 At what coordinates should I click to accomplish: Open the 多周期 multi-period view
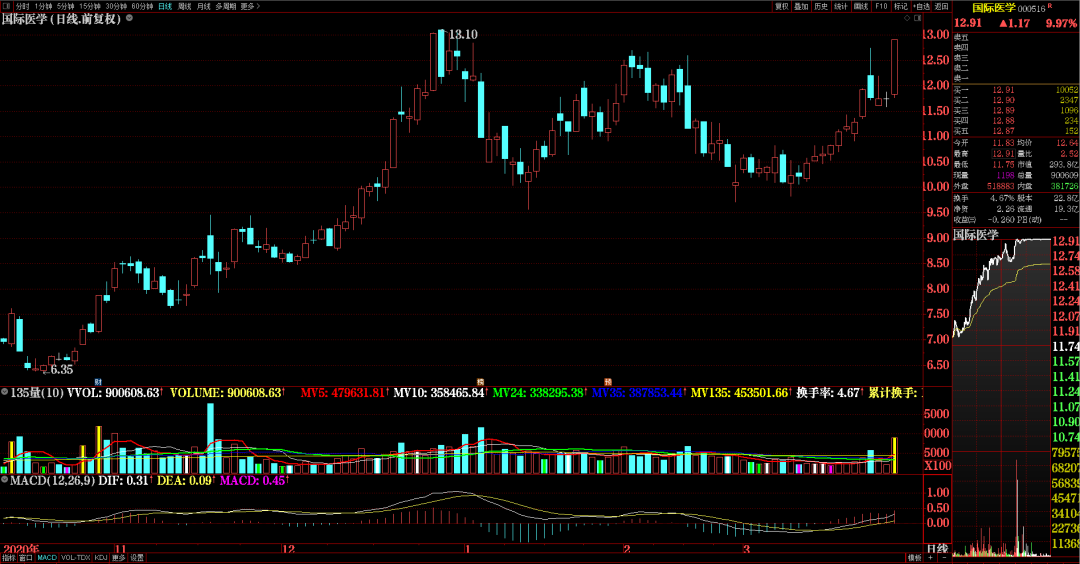click(x=225, y=6)
